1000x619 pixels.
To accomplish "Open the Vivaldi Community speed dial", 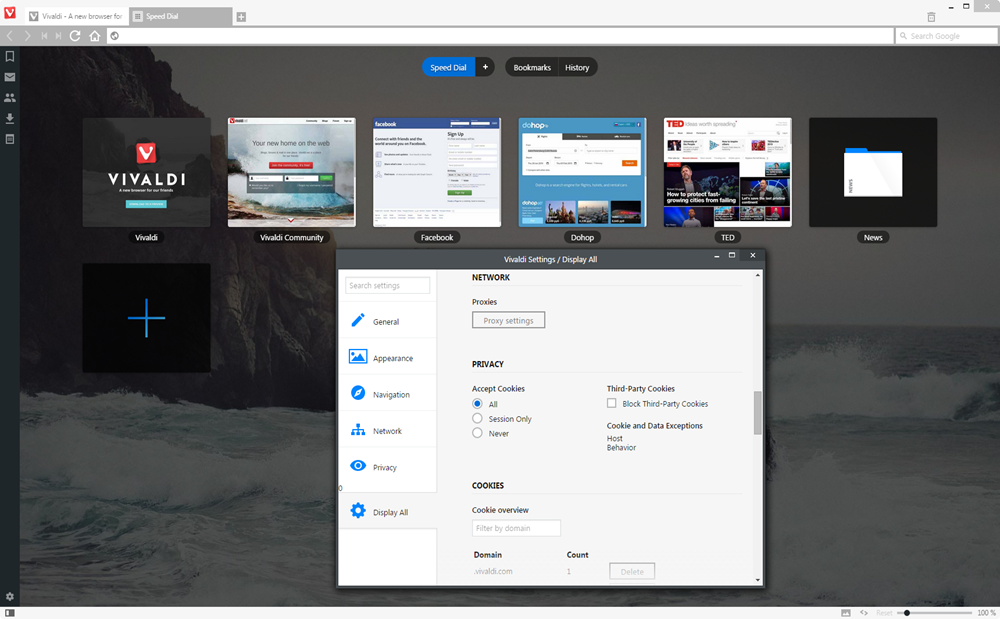I will 291,172.
